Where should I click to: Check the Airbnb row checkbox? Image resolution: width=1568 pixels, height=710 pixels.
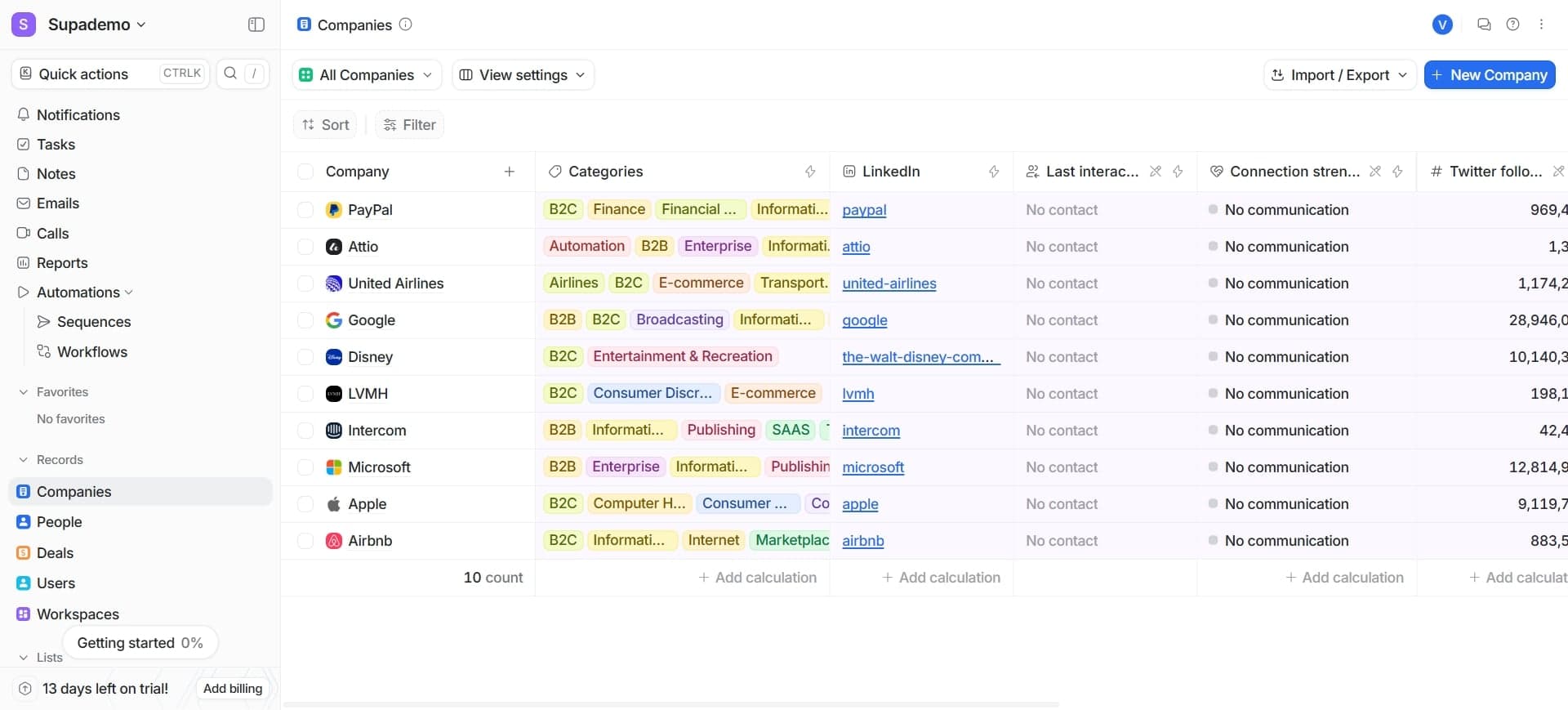(305, 541)
